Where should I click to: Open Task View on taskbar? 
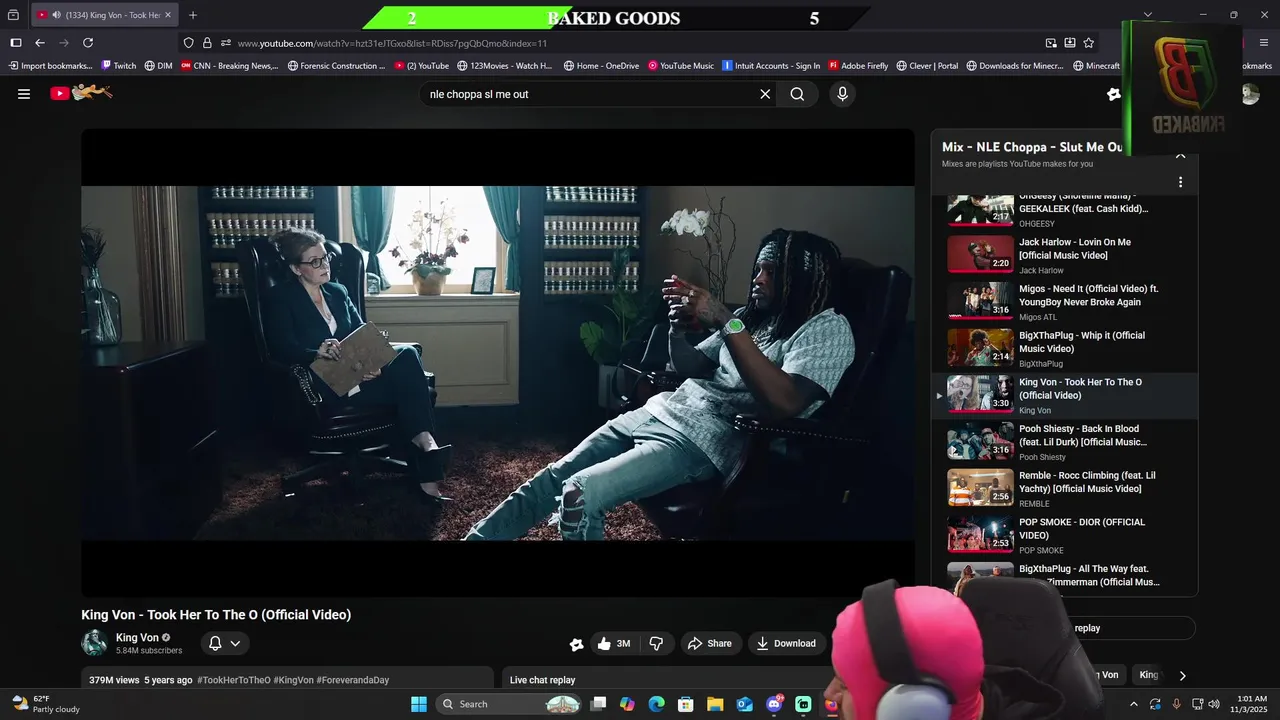pyautogui.click(x=598, y=704)
